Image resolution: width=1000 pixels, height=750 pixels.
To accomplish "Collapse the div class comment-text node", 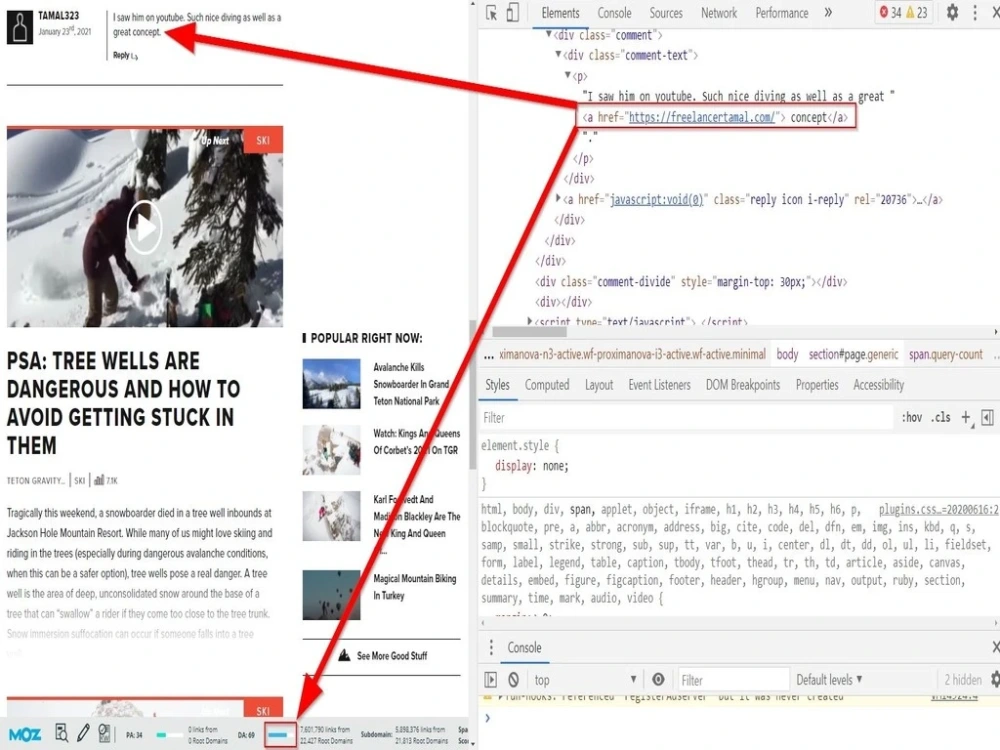I will click(558, 54).
